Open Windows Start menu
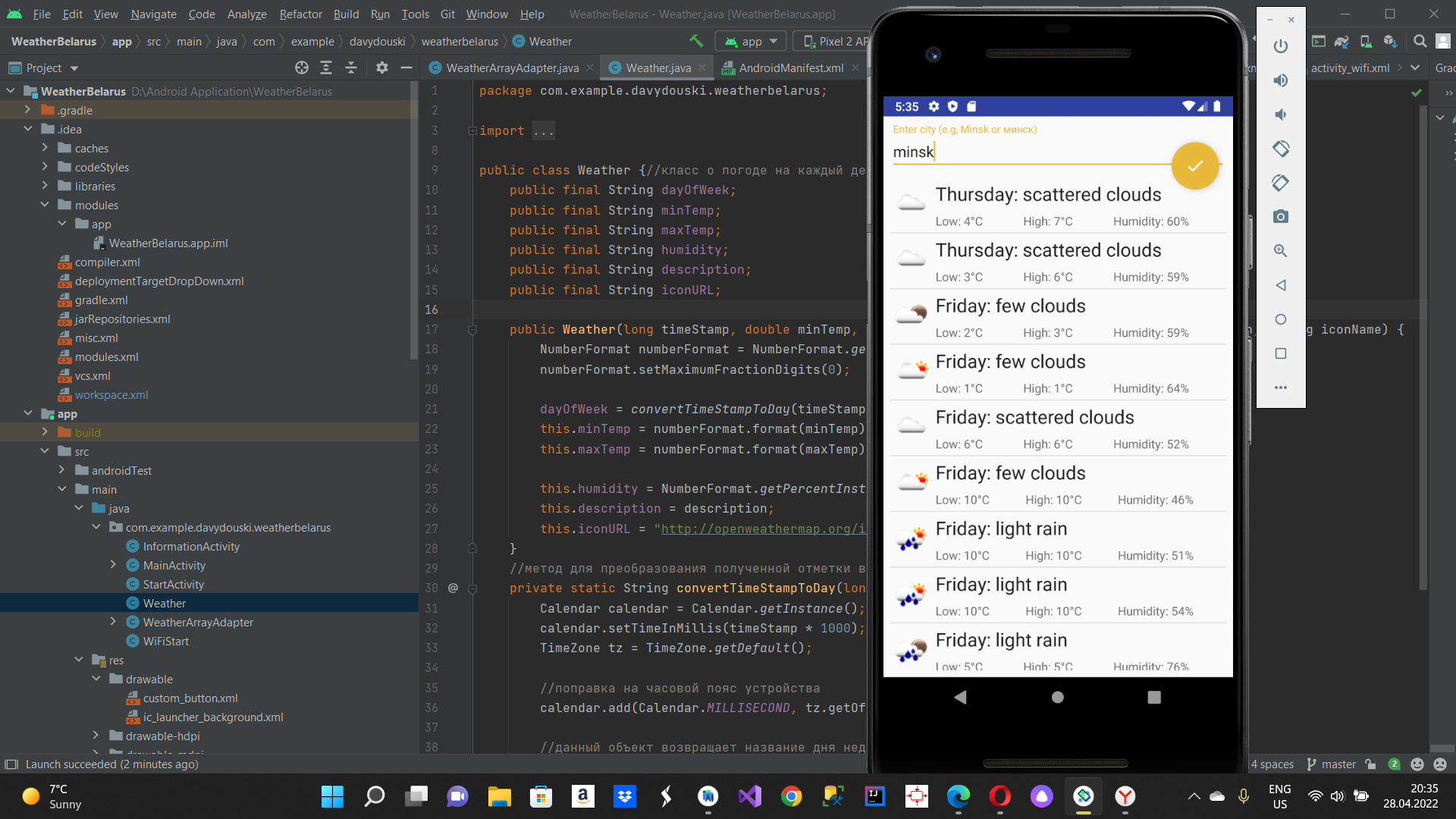 [x=332, y=796]
